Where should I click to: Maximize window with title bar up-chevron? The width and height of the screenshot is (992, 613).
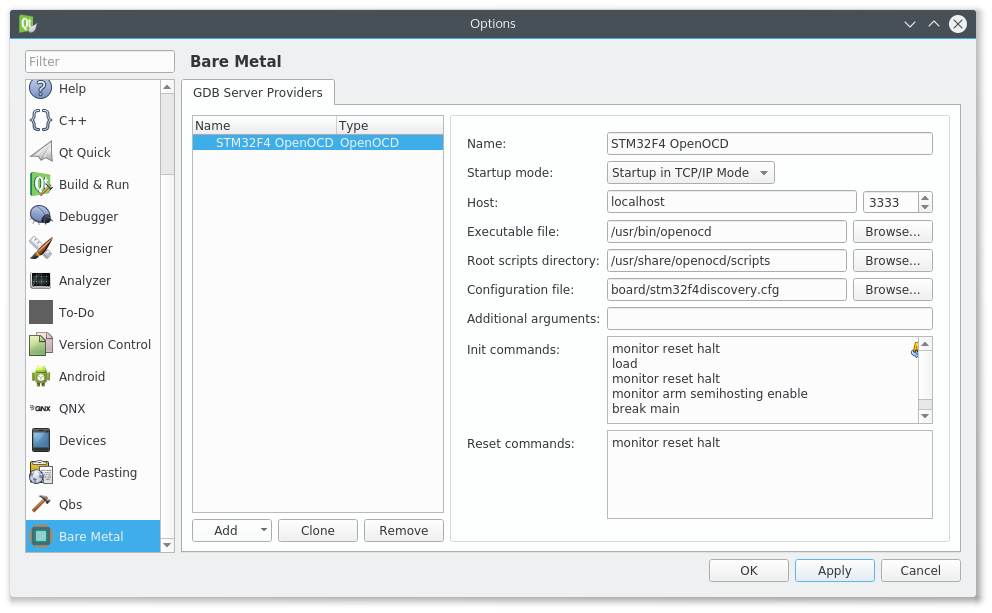pos(934,24)
